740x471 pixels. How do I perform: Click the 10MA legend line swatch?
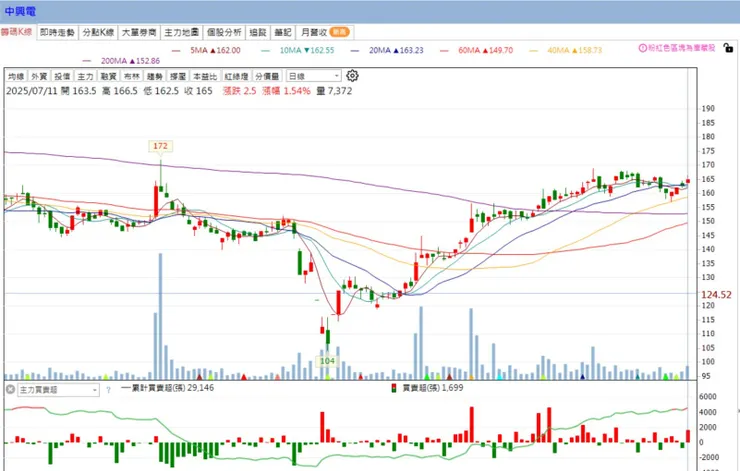265,50
